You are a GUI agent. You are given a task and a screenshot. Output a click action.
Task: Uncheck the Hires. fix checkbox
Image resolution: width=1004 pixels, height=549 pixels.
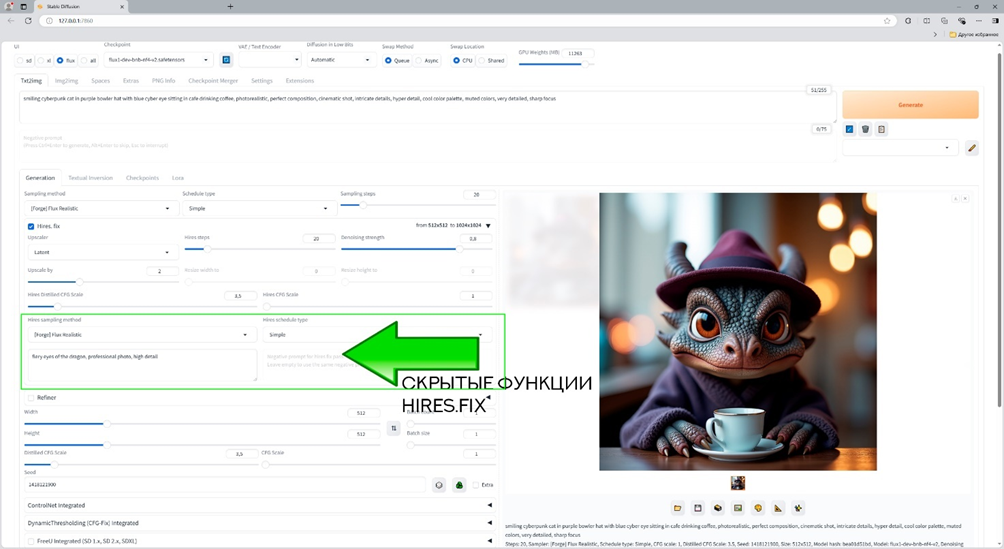click(x=31, y=226)
